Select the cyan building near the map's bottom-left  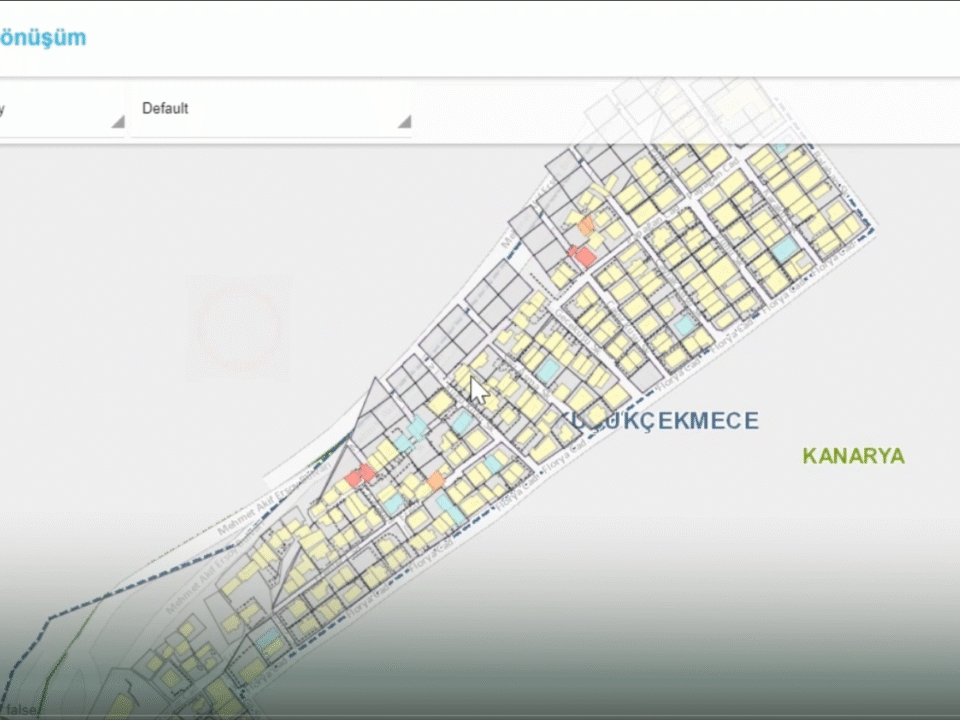click(266, 638)
